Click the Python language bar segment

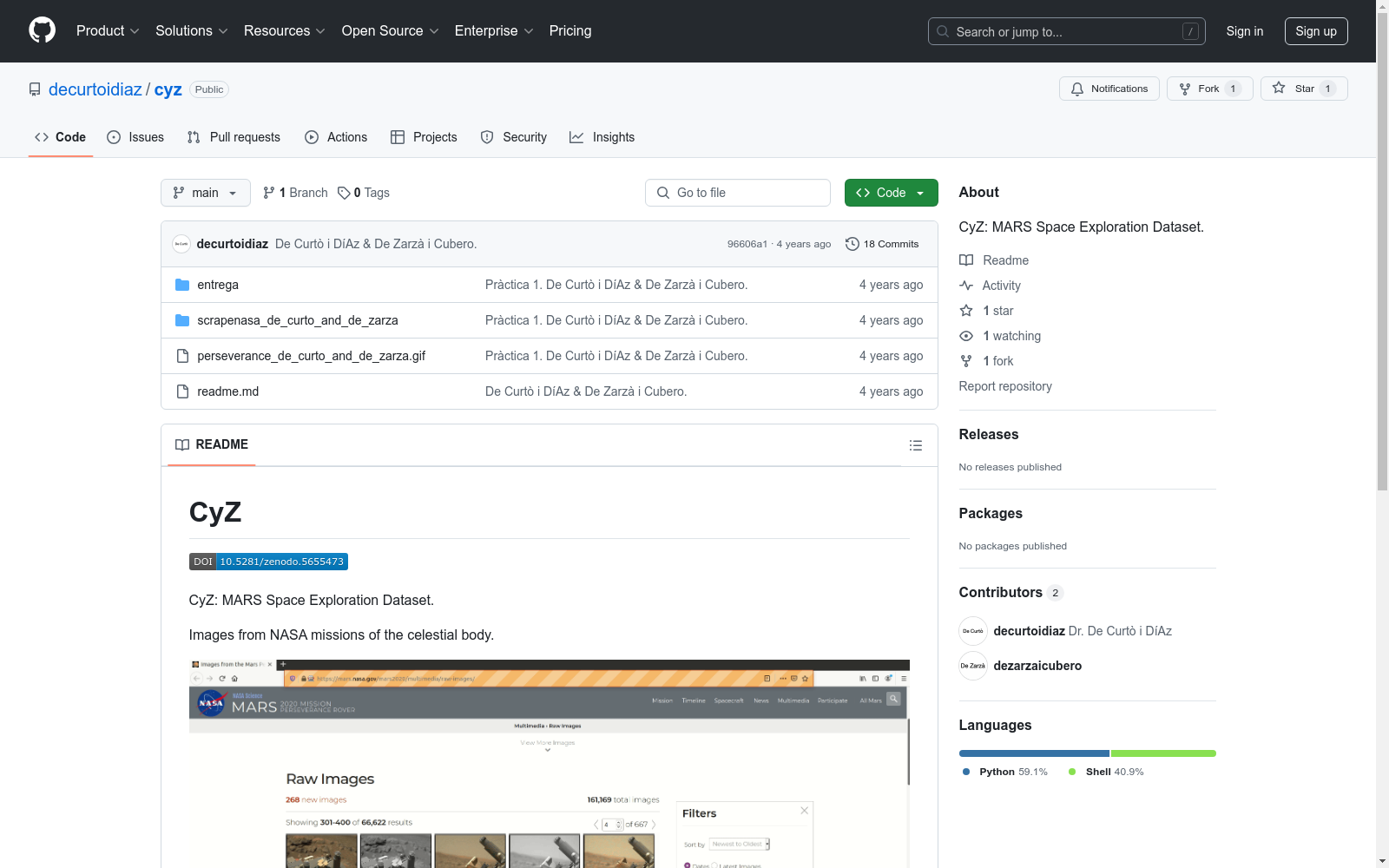1034,753
